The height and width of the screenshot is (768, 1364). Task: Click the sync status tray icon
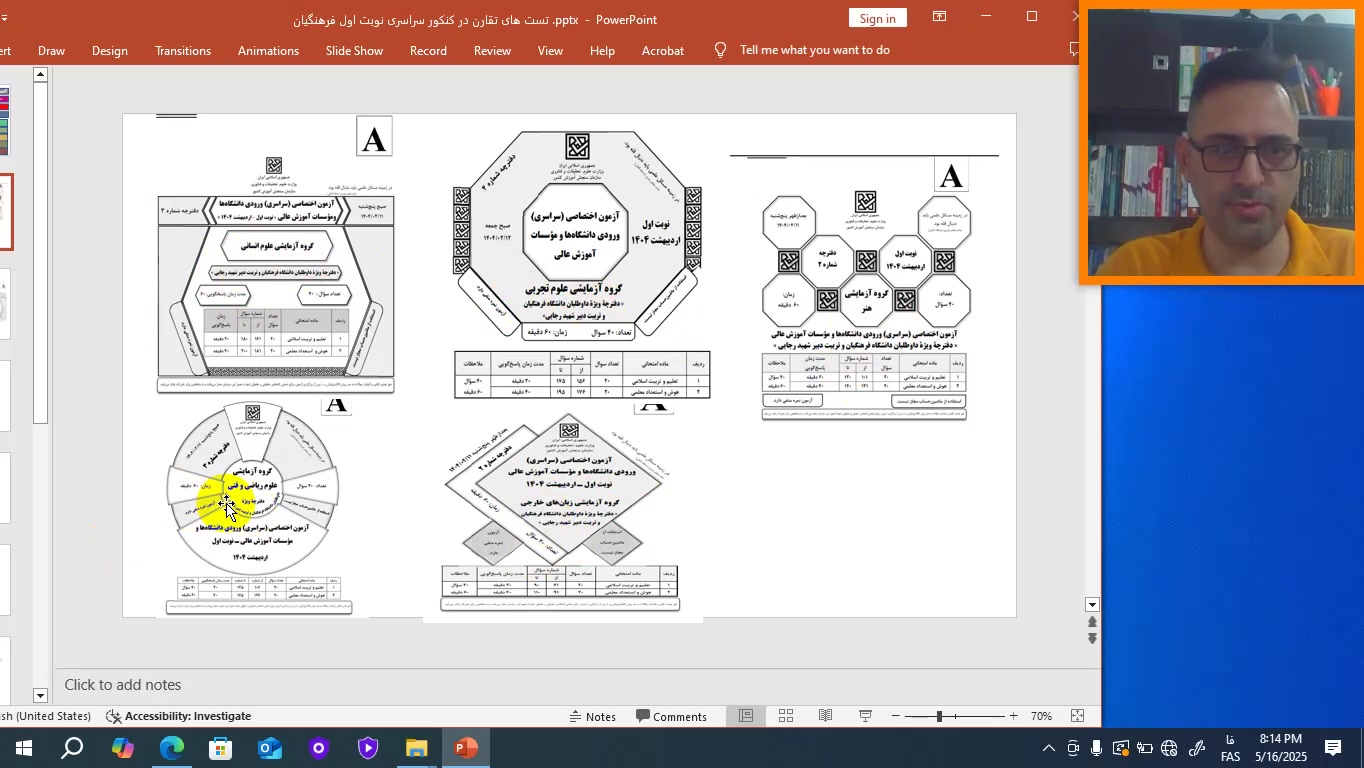tap(1121, 748)
